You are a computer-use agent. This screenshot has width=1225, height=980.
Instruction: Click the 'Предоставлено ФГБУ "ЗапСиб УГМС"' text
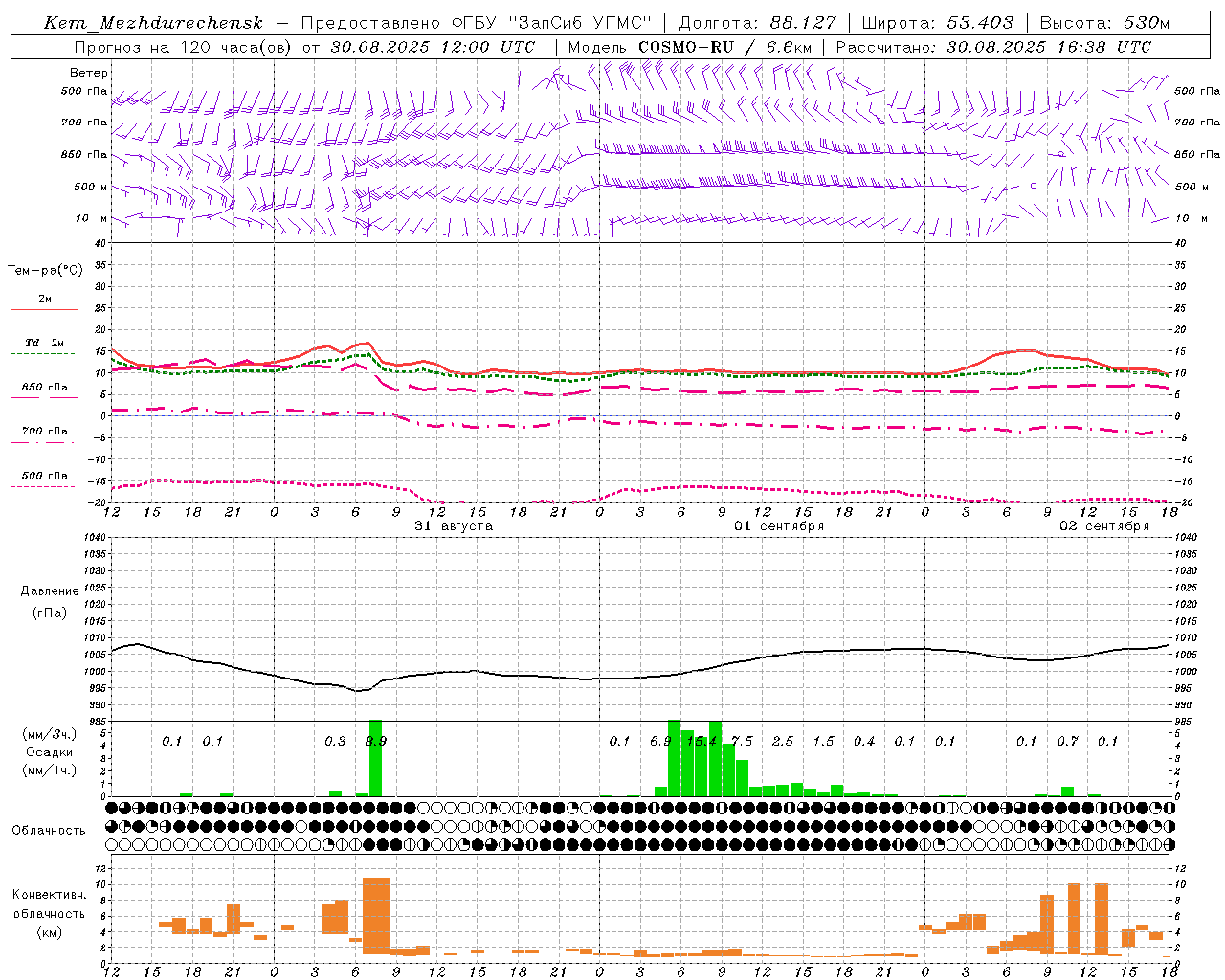pyautogui.click(x=477, y=23)
